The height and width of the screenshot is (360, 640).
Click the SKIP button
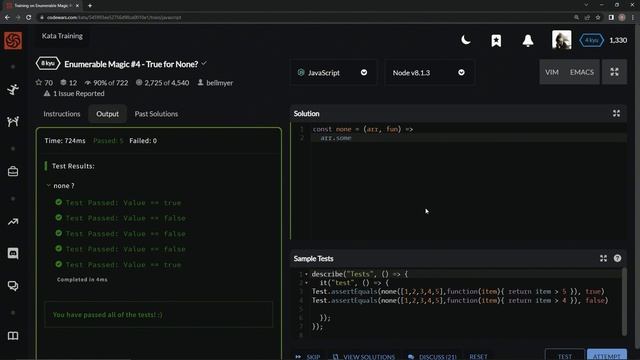click(x=308, y=356)
